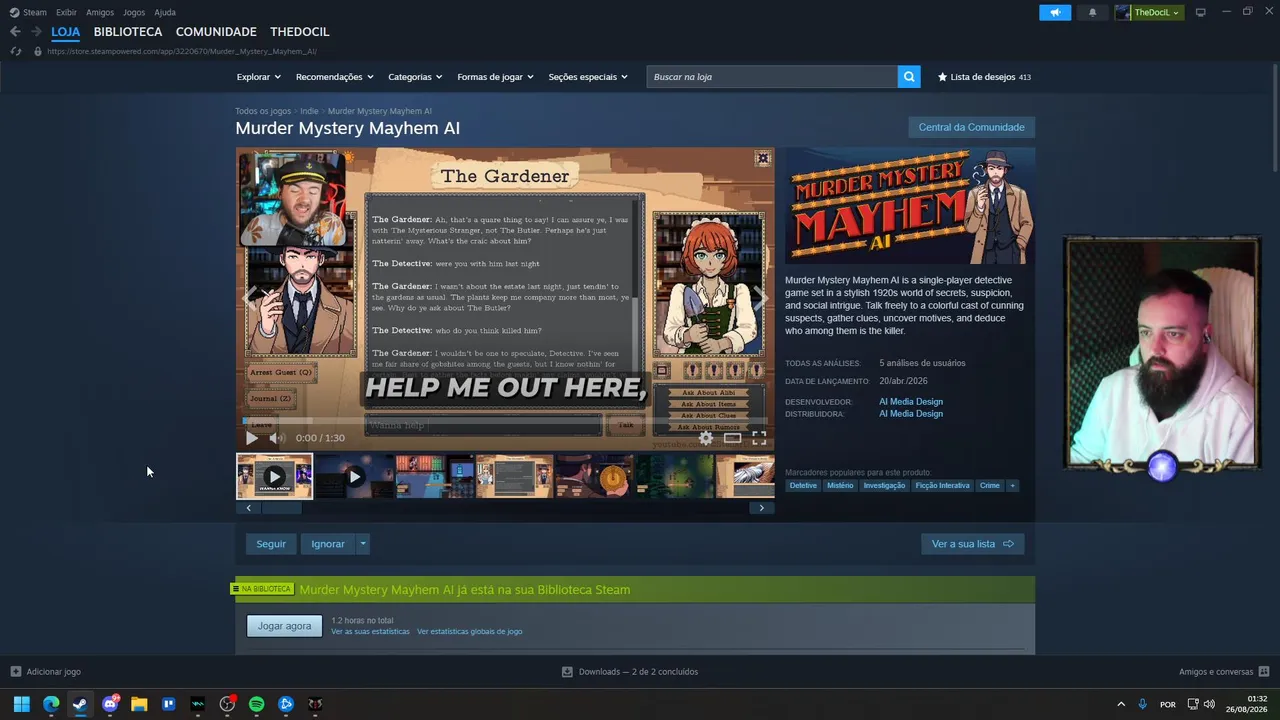Open the dropdown arrow beside Ignorar

(363, 544)
